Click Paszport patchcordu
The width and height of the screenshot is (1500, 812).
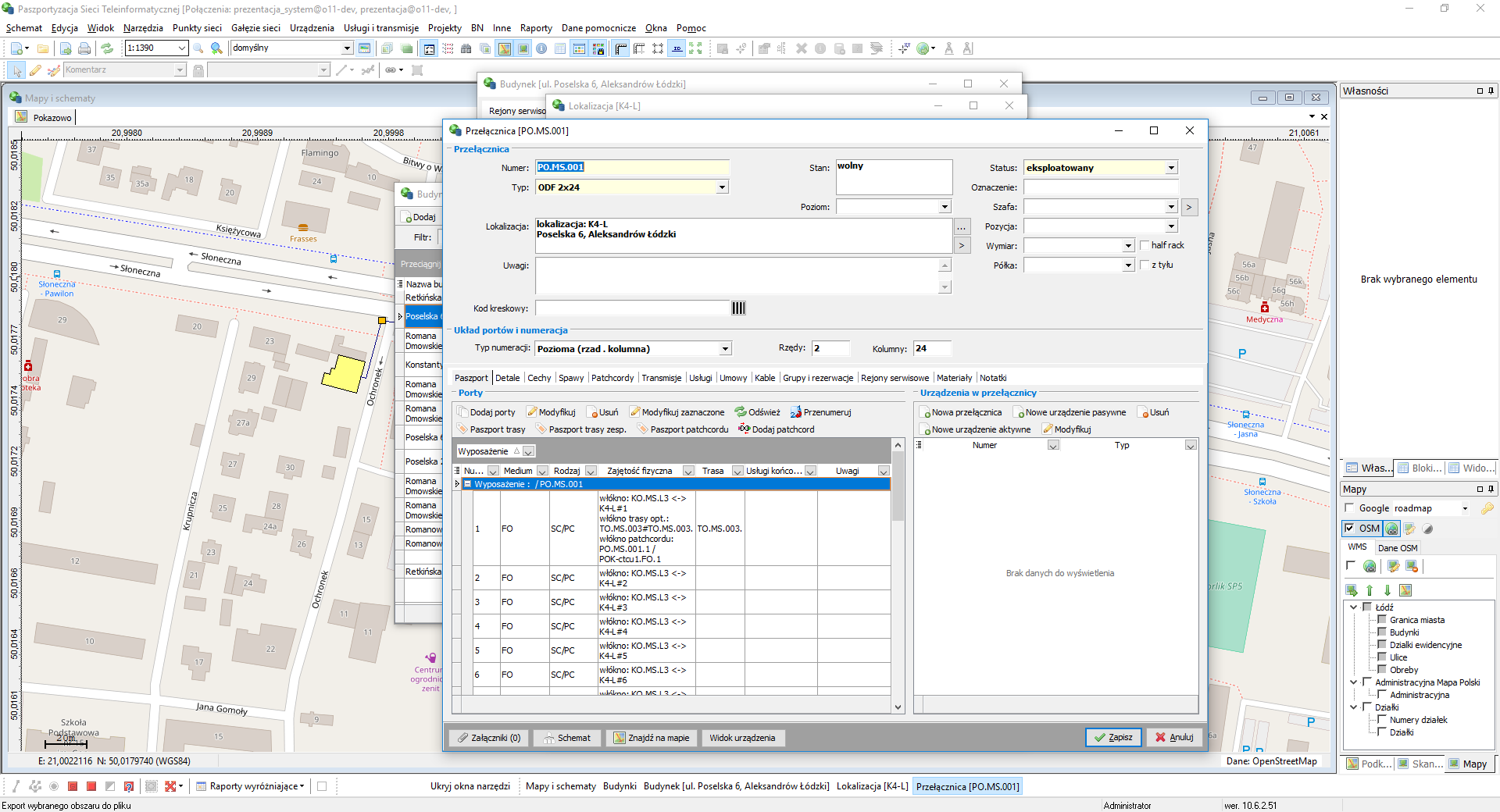pos(683,429)
